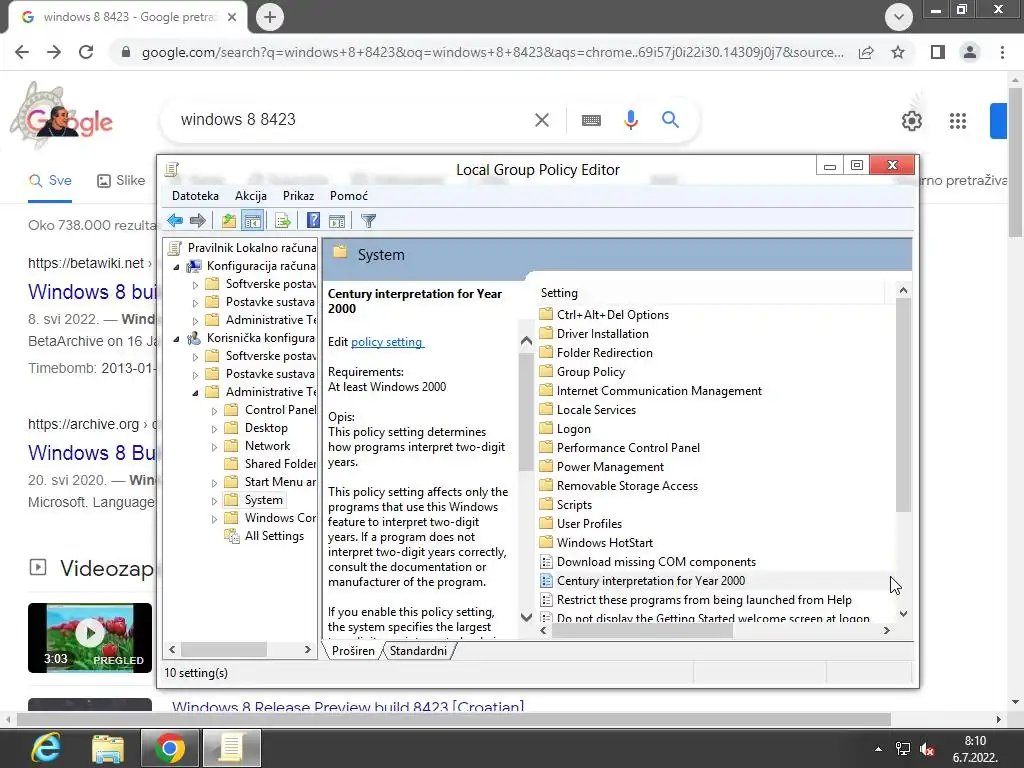This screenshot has height=768, width=1024.
Task: Expand the Start Menu tree node
Action: tap(214, 483)
